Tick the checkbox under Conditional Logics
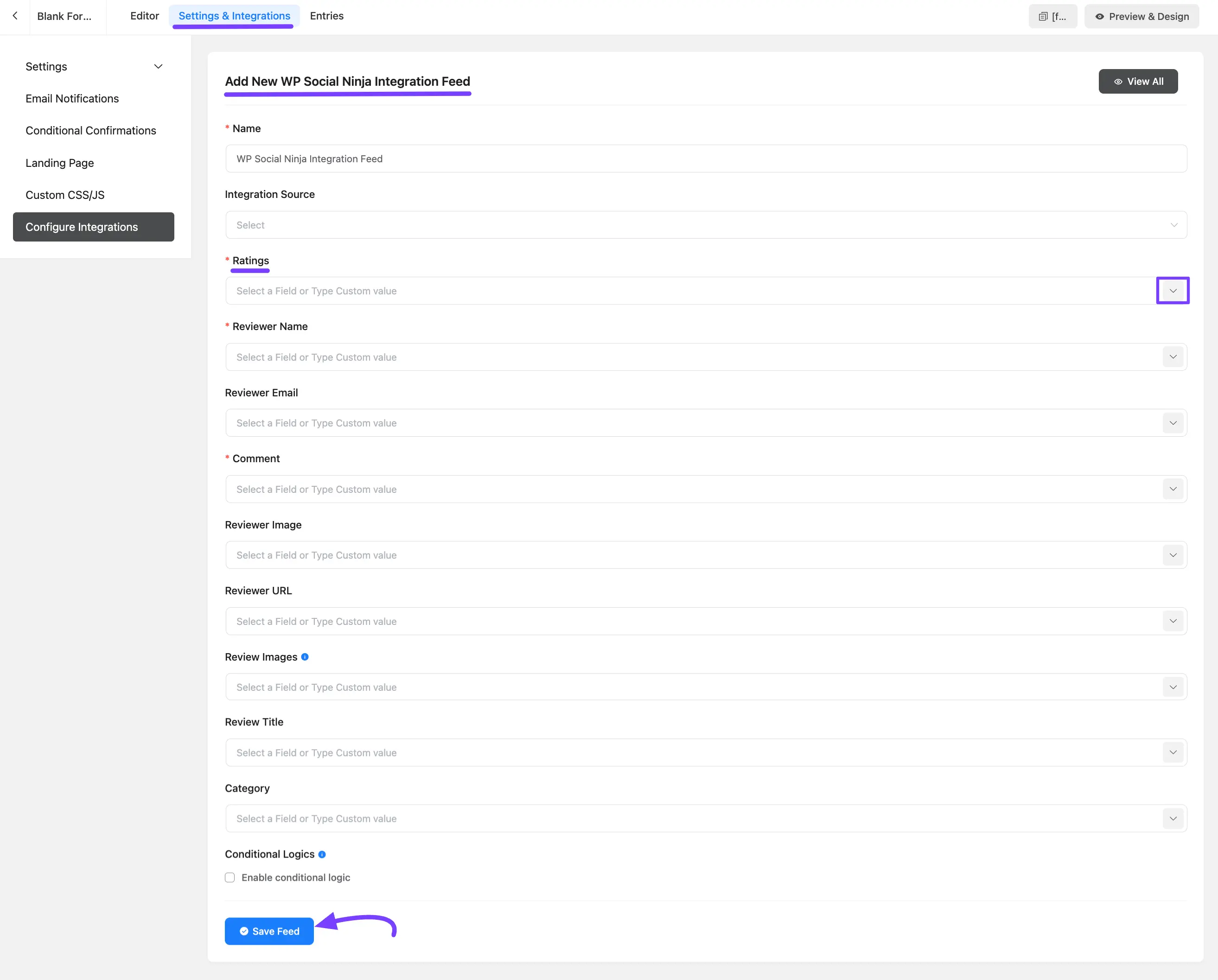Image resolution: width=1218 pixels, height=980 pixels. pyautogui.click(x=230, y=877)
